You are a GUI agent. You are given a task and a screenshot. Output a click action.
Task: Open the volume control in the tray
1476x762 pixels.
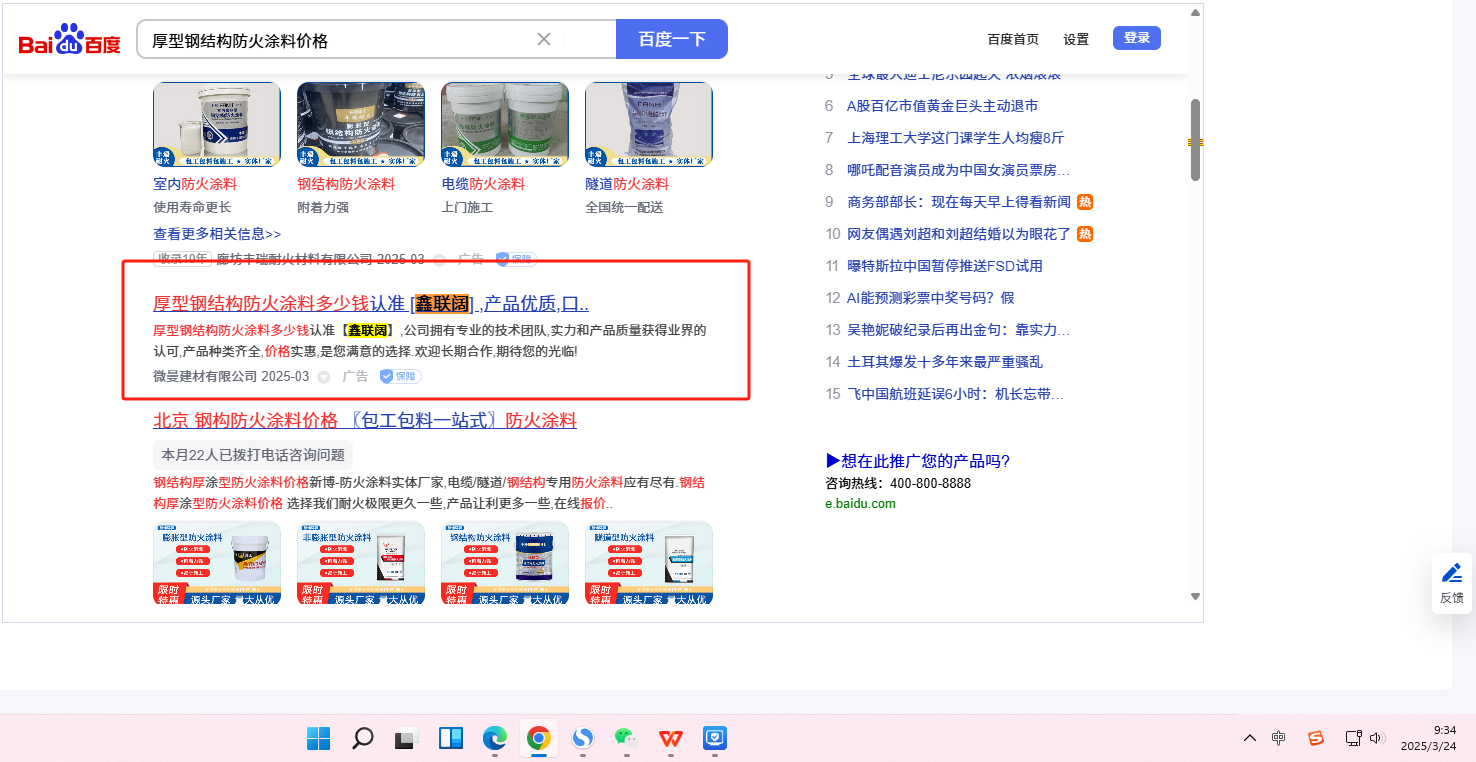pyautogui.click(x=1377, y=738)
